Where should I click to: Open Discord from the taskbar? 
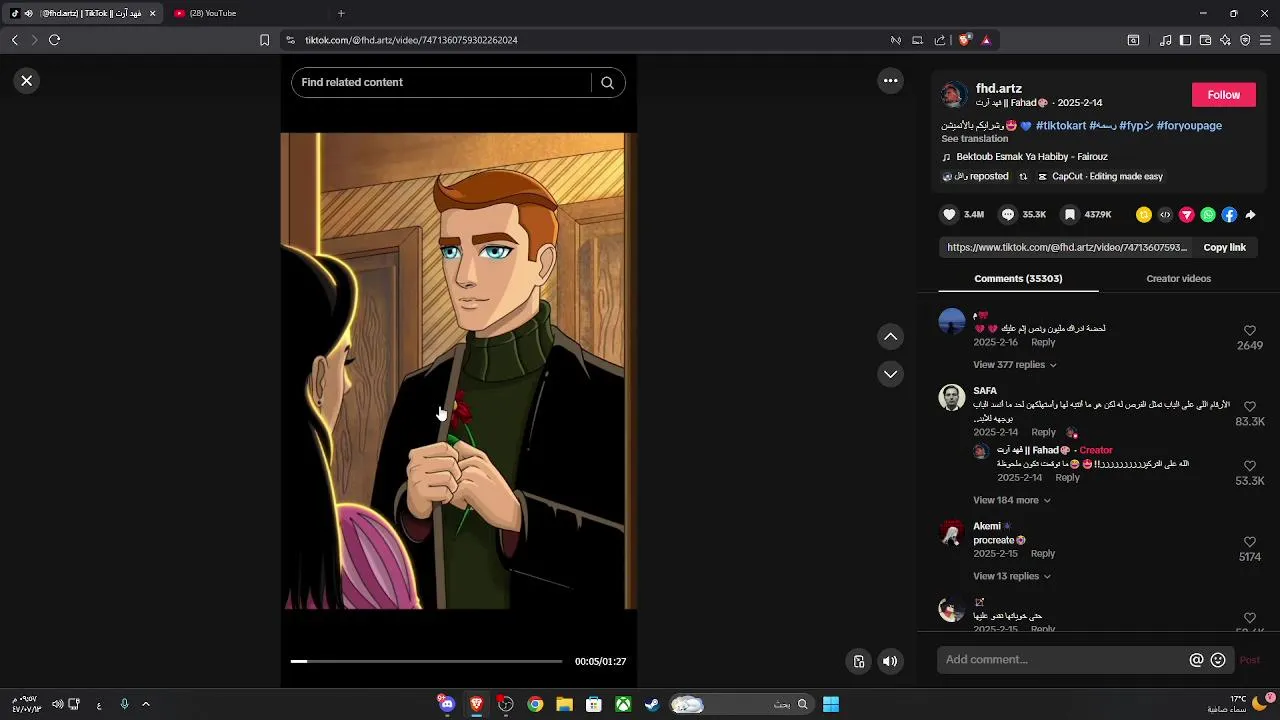coord(447,704)
